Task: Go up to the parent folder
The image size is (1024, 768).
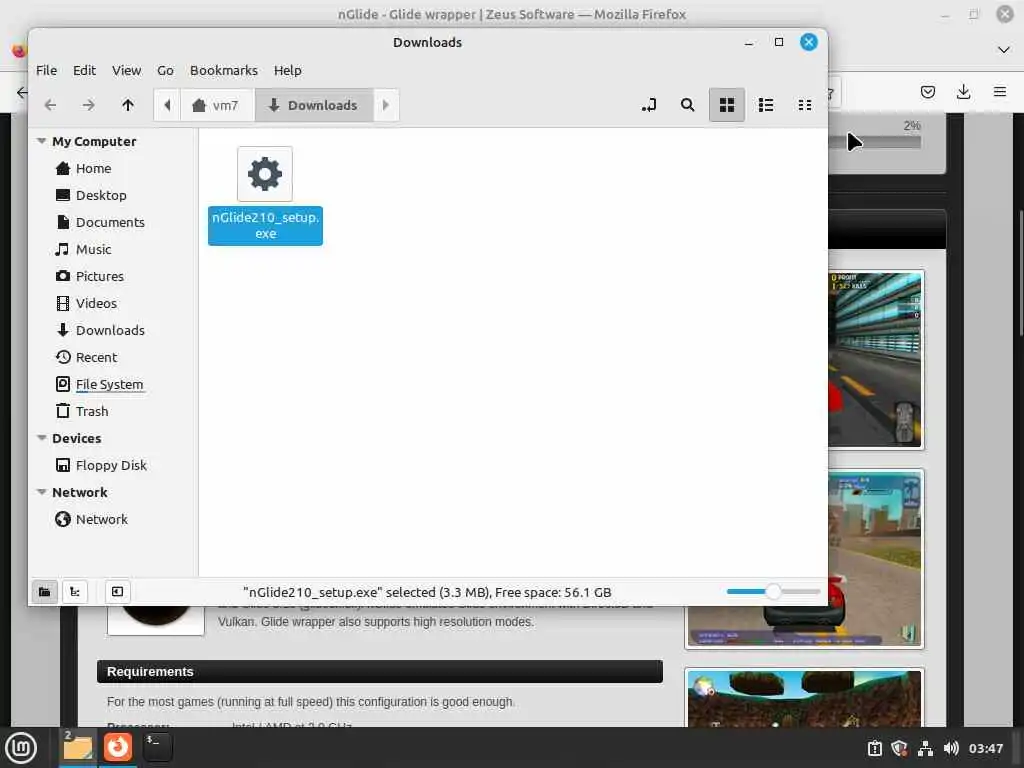Action: 128,105
